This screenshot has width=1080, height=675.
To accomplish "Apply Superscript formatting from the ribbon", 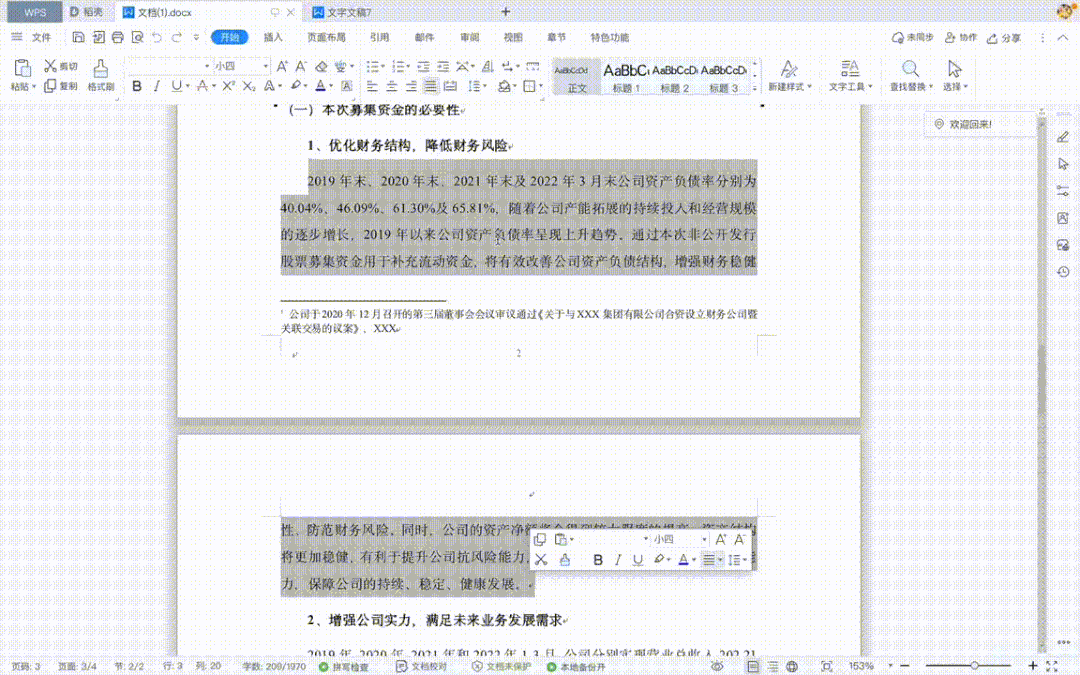I will (x=229, y=85).
